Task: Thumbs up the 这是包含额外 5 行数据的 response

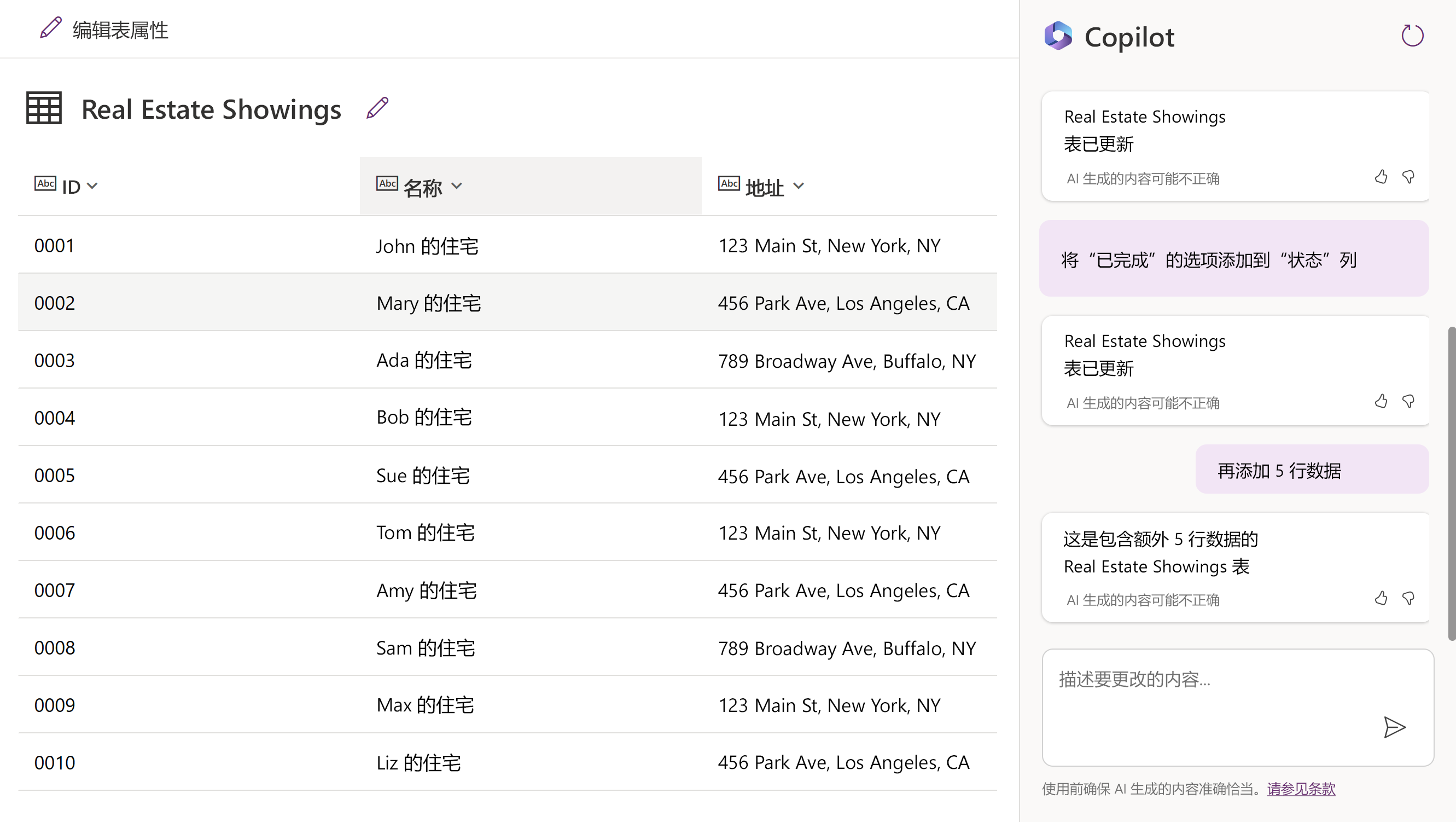Action: pos(1381,598)
